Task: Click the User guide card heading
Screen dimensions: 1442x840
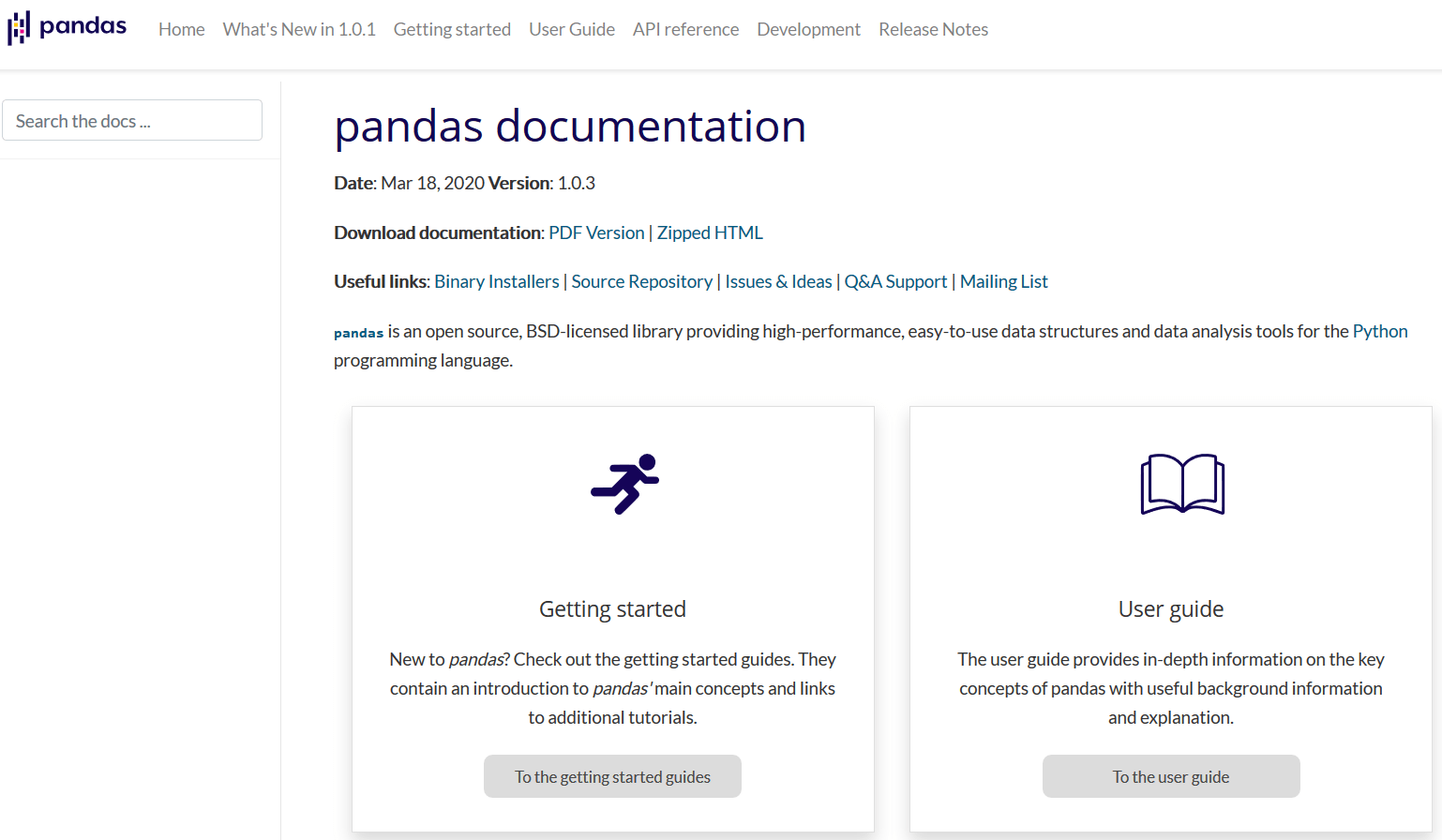Action: click(1171, 609)
